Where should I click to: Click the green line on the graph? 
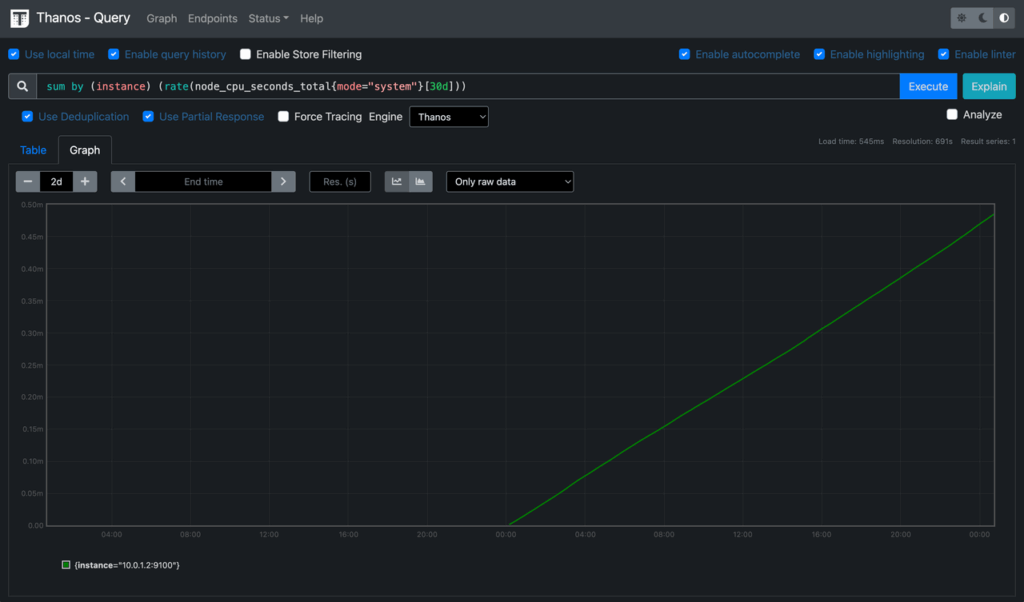751,373
